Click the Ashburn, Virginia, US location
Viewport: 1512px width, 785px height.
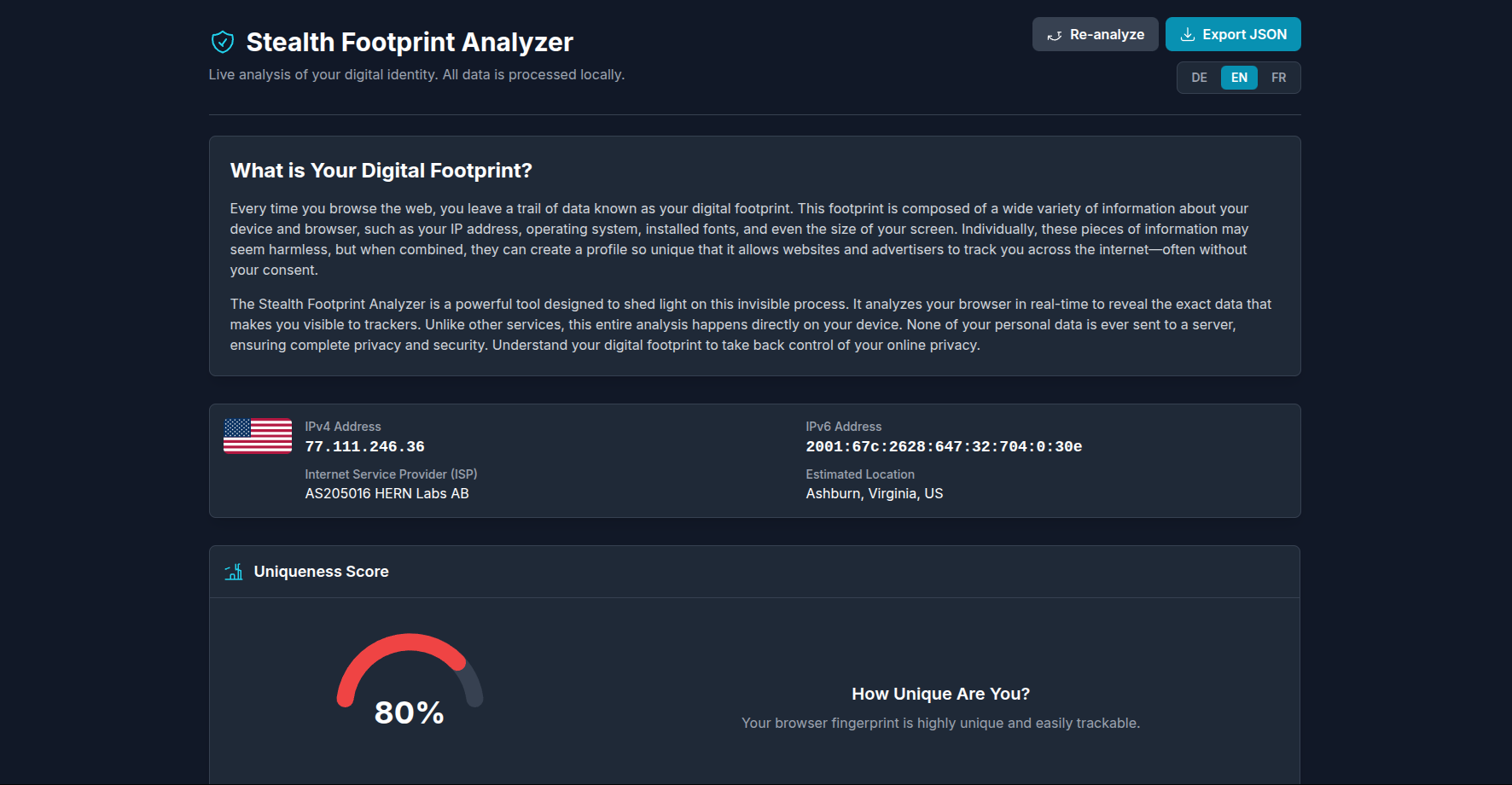[874, 493]
